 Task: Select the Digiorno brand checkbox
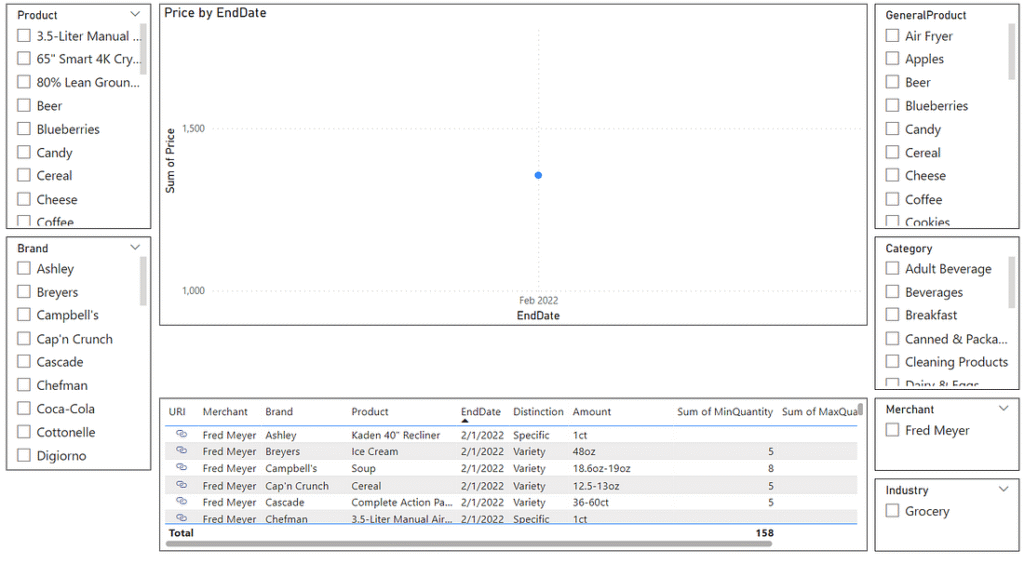24,455
